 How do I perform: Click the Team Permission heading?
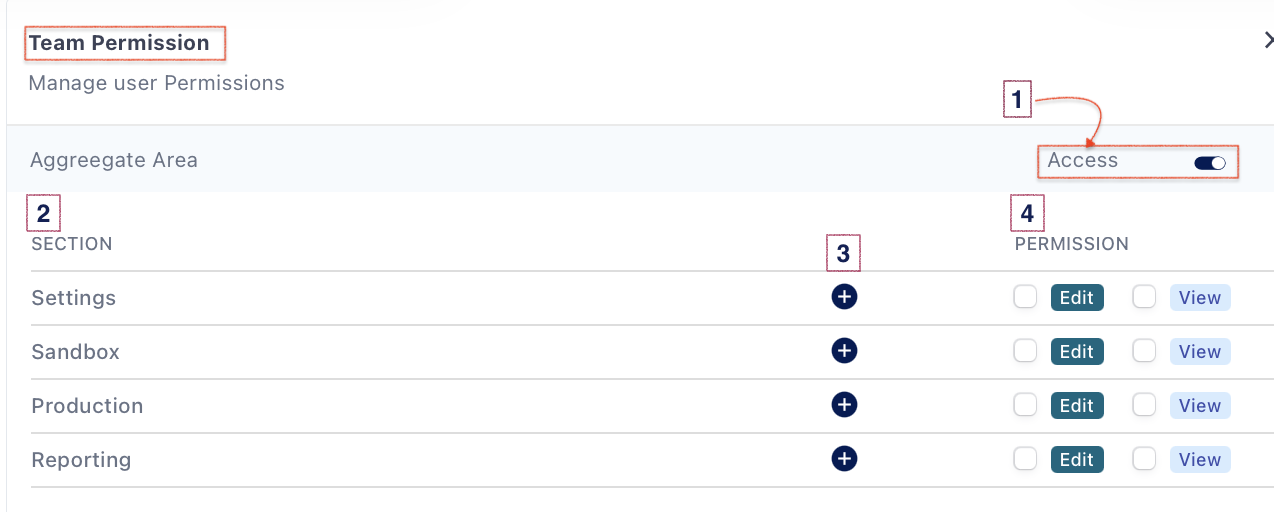coord(119,43)
